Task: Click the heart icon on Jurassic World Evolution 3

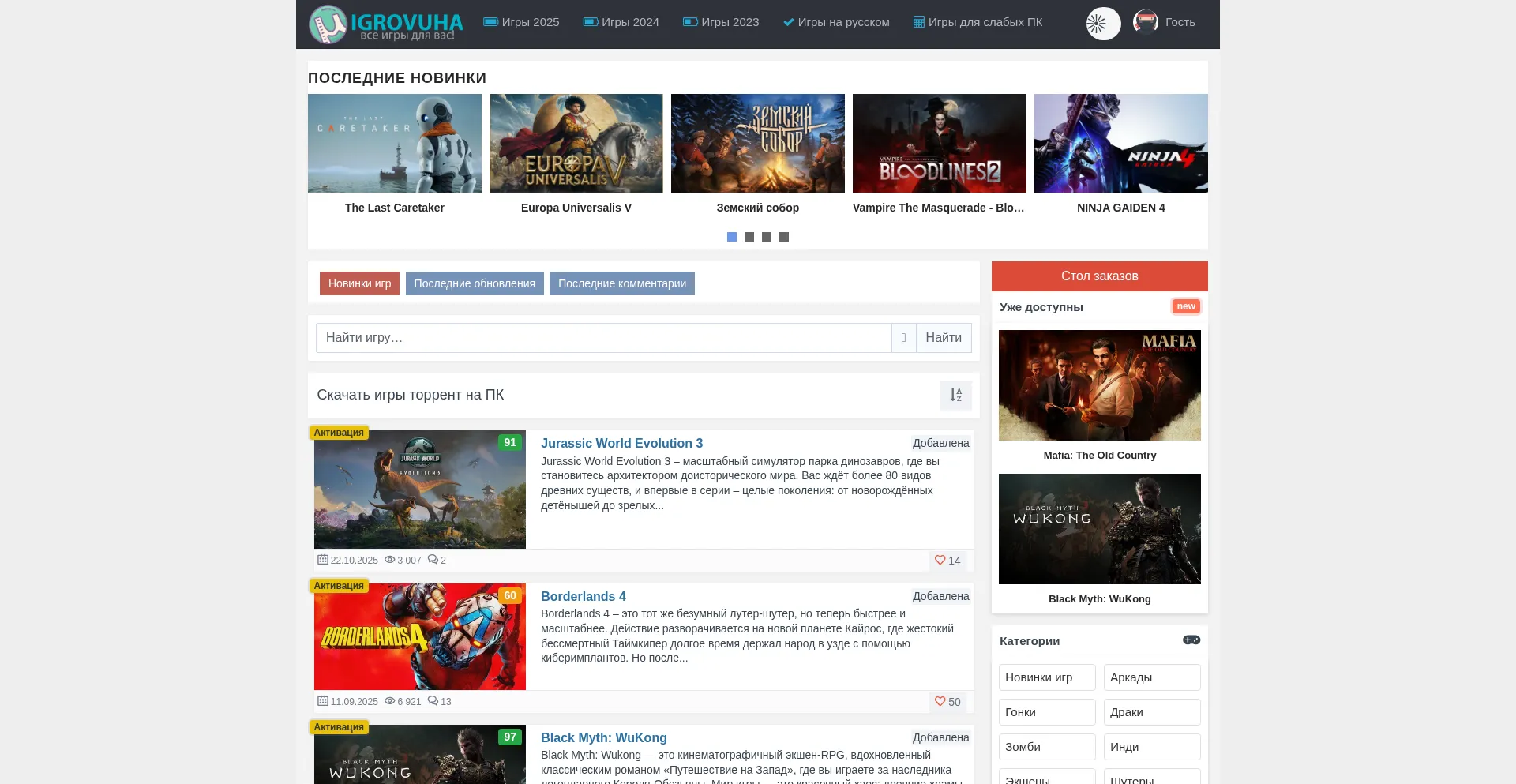Action: point(940,561)
